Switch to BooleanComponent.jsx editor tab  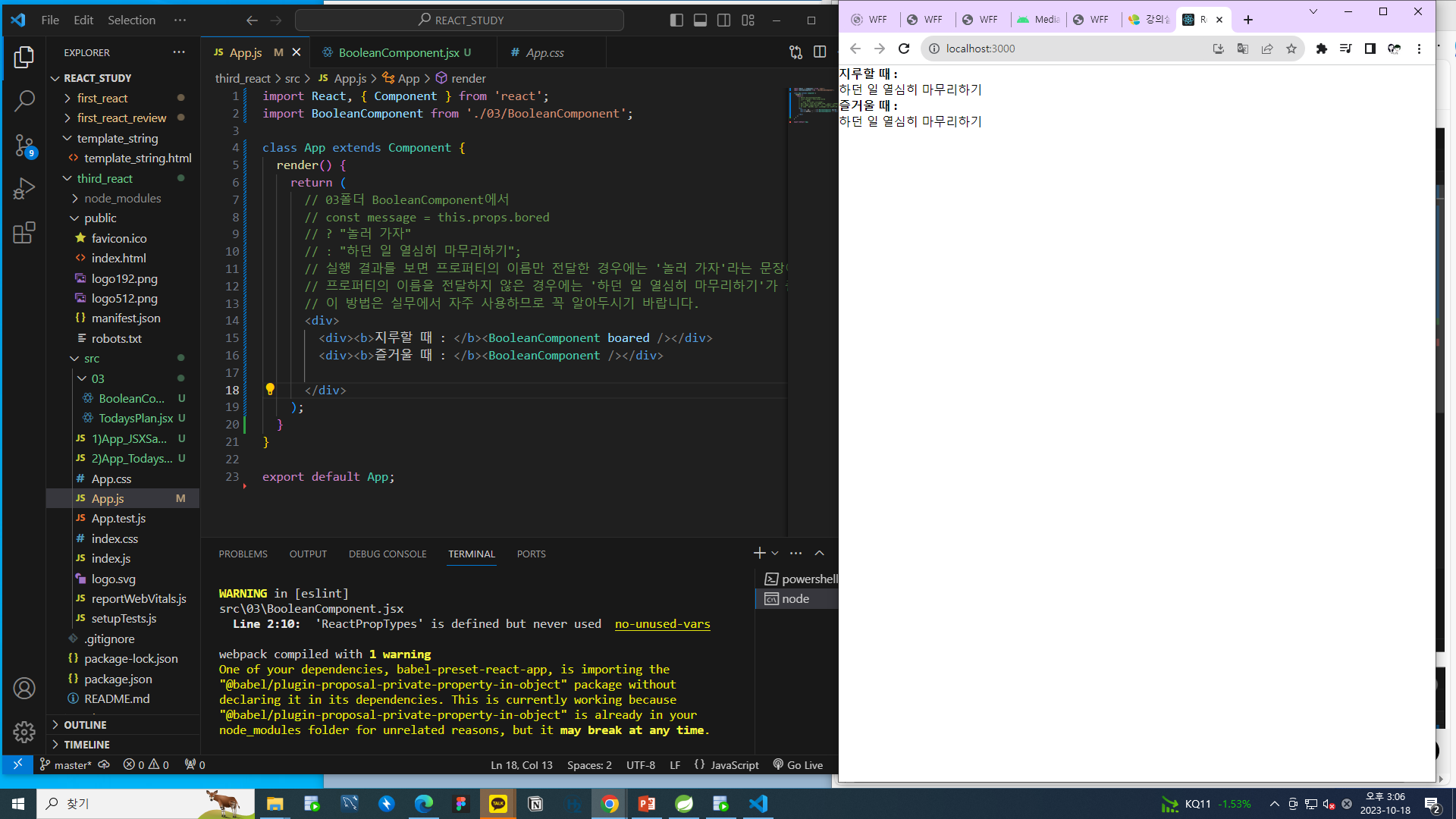(398, 52)
